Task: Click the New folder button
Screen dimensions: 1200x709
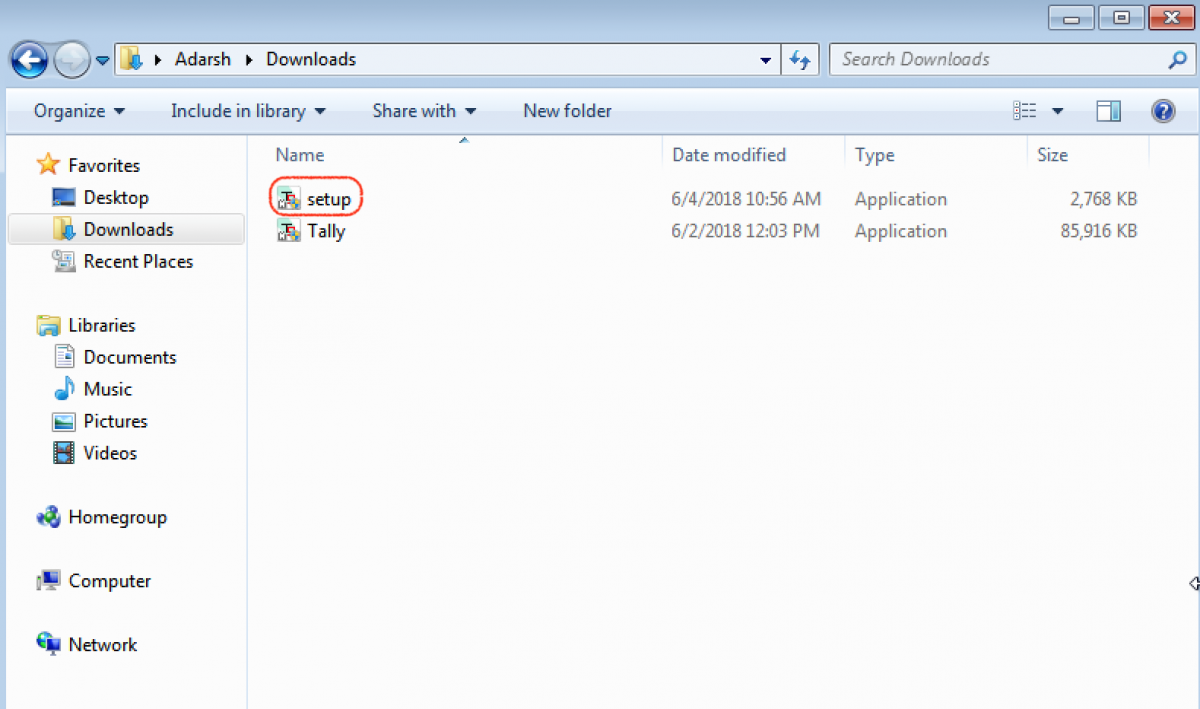Action: (x=567, y=111)
